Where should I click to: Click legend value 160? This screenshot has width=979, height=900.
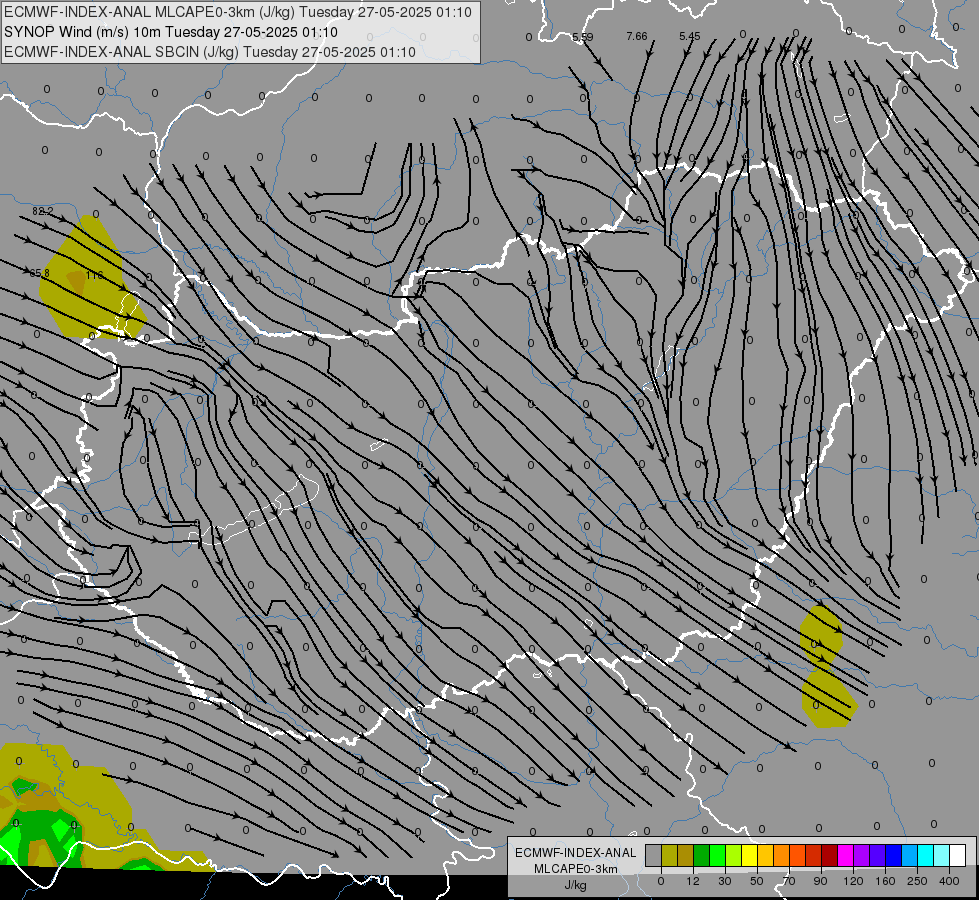pos(885,881)
